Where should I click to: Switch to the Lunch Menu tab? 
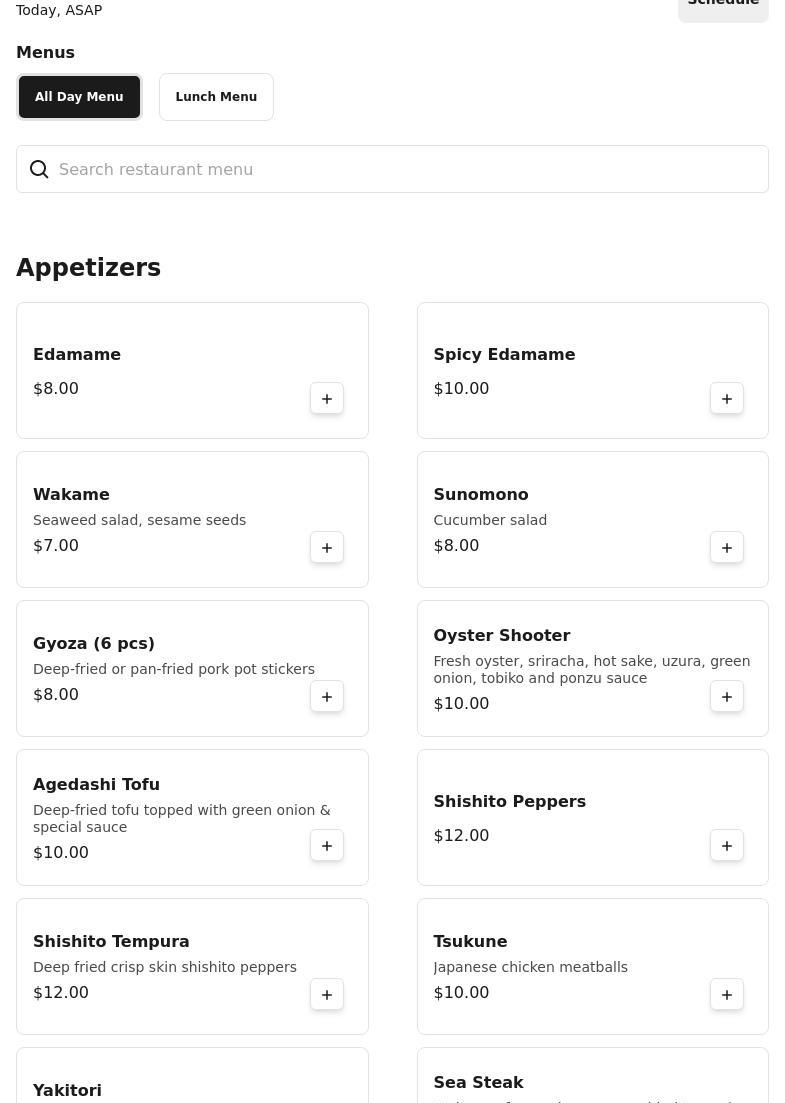click(216, 97)
